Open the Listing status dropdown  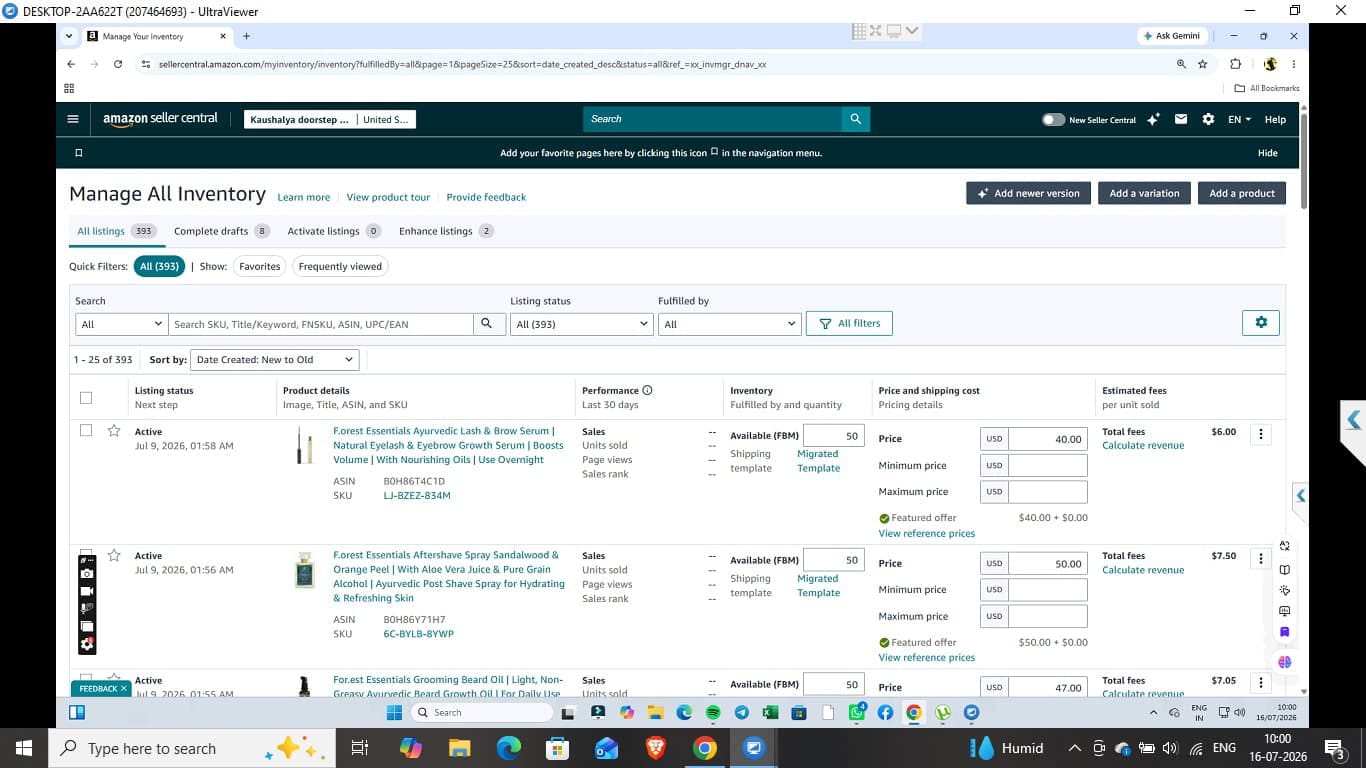click(x=581, y=324)
